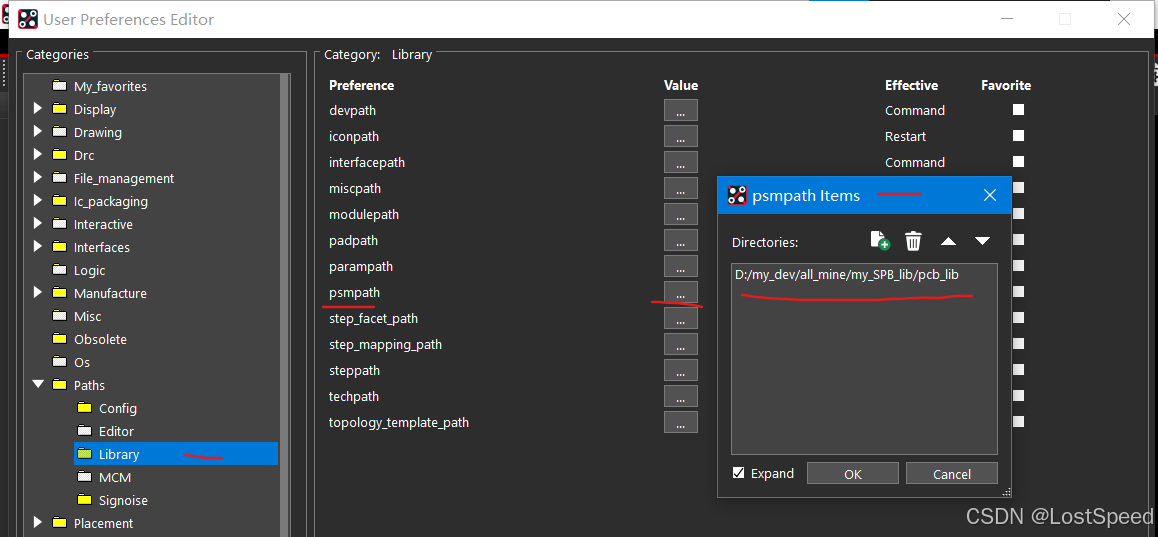
Task: Delete selected directory with trash icon
Action: tap(914, 241)
